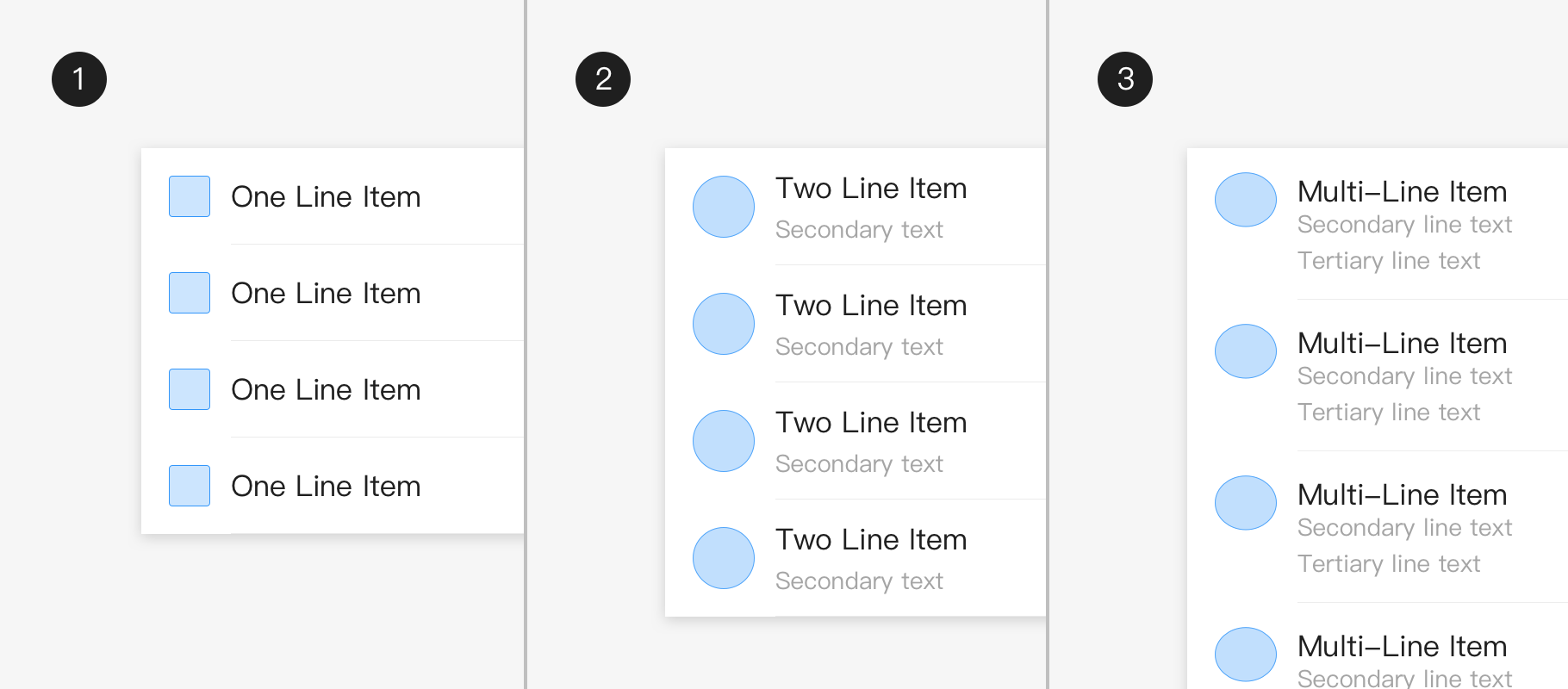Click the third One Line Item square icon
Screen dimensions: 1568x689
coord(190,389)
